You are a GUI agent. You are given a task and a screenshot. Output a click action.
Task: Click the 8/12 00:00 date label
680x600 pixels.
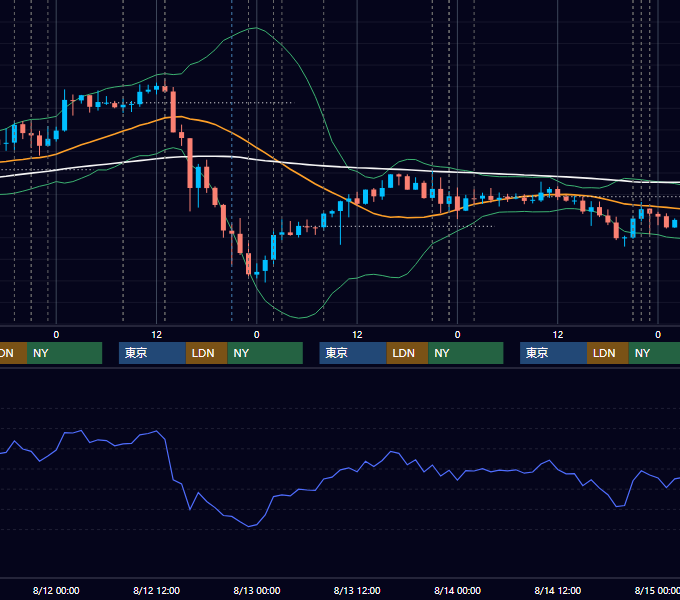[x=56, y=590]
